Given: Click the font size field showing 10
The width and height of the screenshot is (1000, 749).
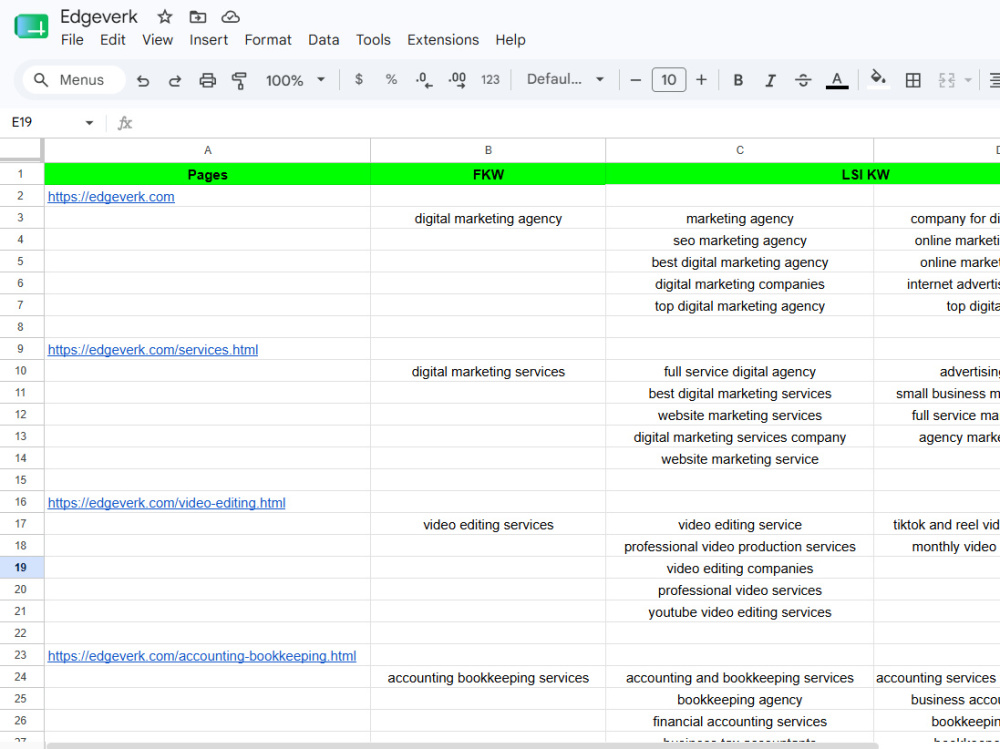Looking at the screenshot, I should coord(668,80).
